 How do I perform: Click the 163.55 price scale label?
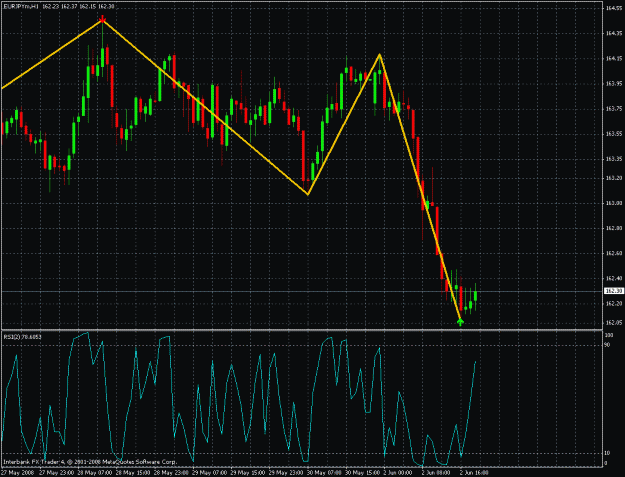click(x=614, y=134)
